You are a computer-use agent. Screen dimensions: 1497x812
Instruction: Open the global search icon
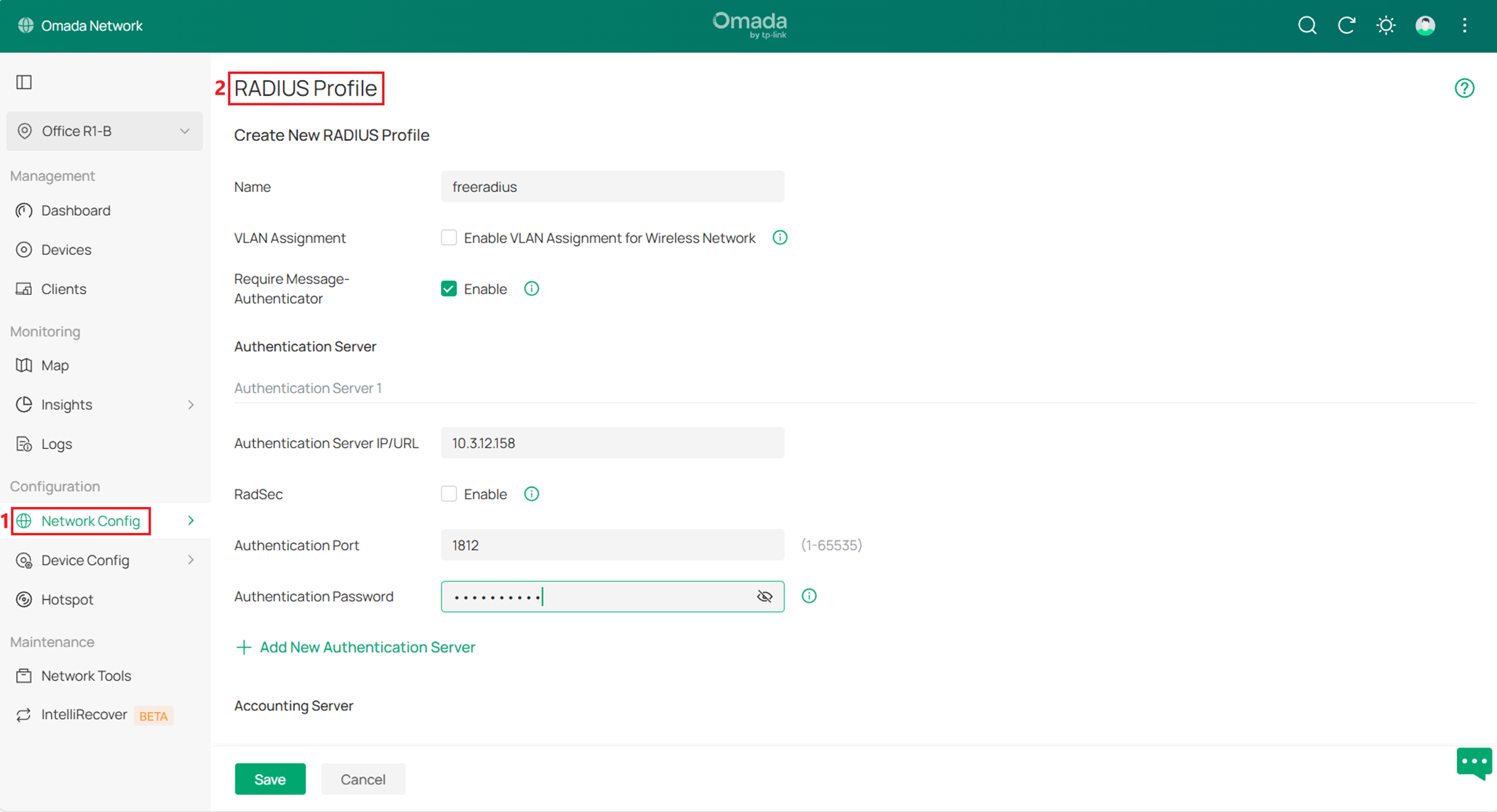(x=1306, y=25)
